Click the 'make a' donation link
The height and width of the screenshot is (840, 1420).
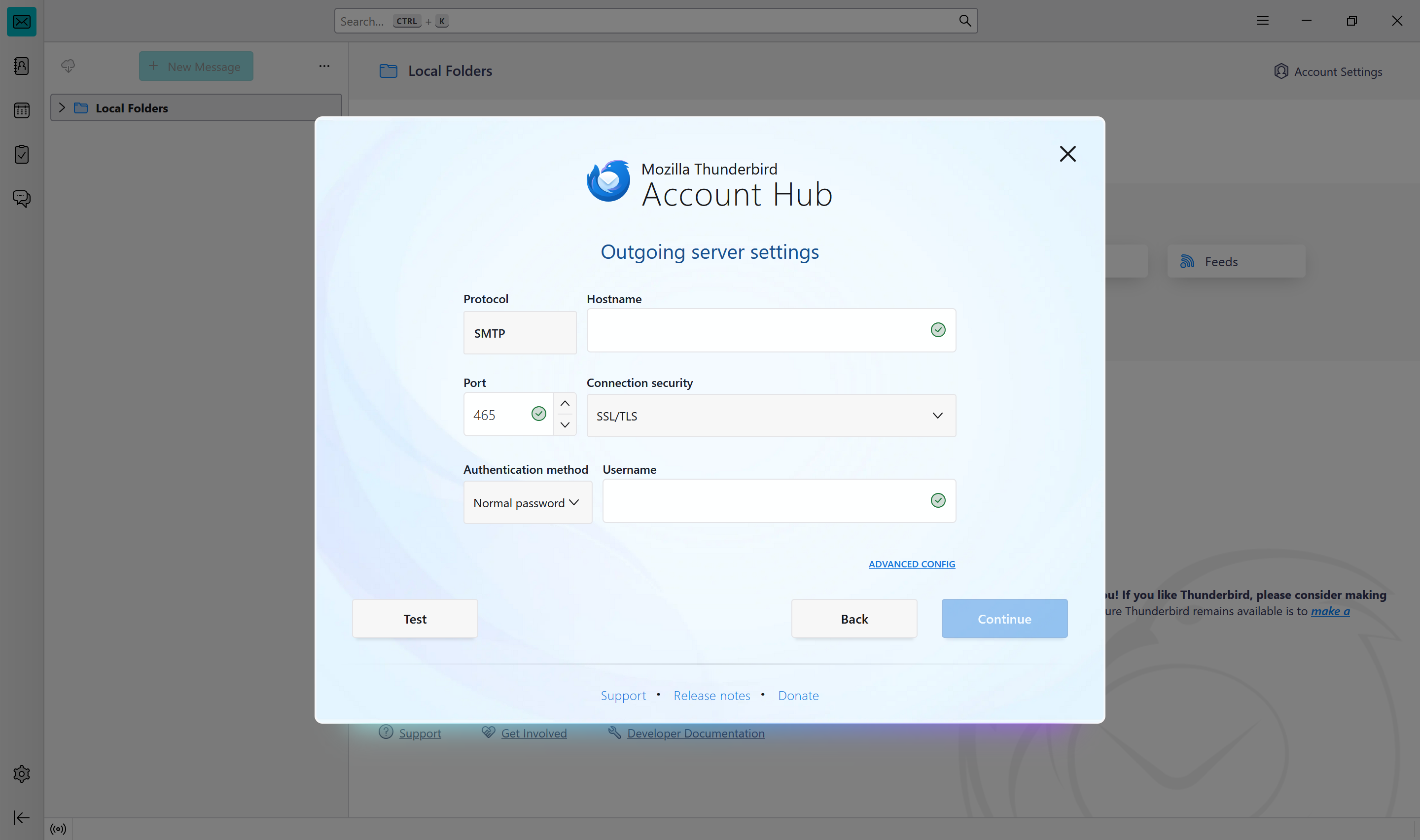1331,611
